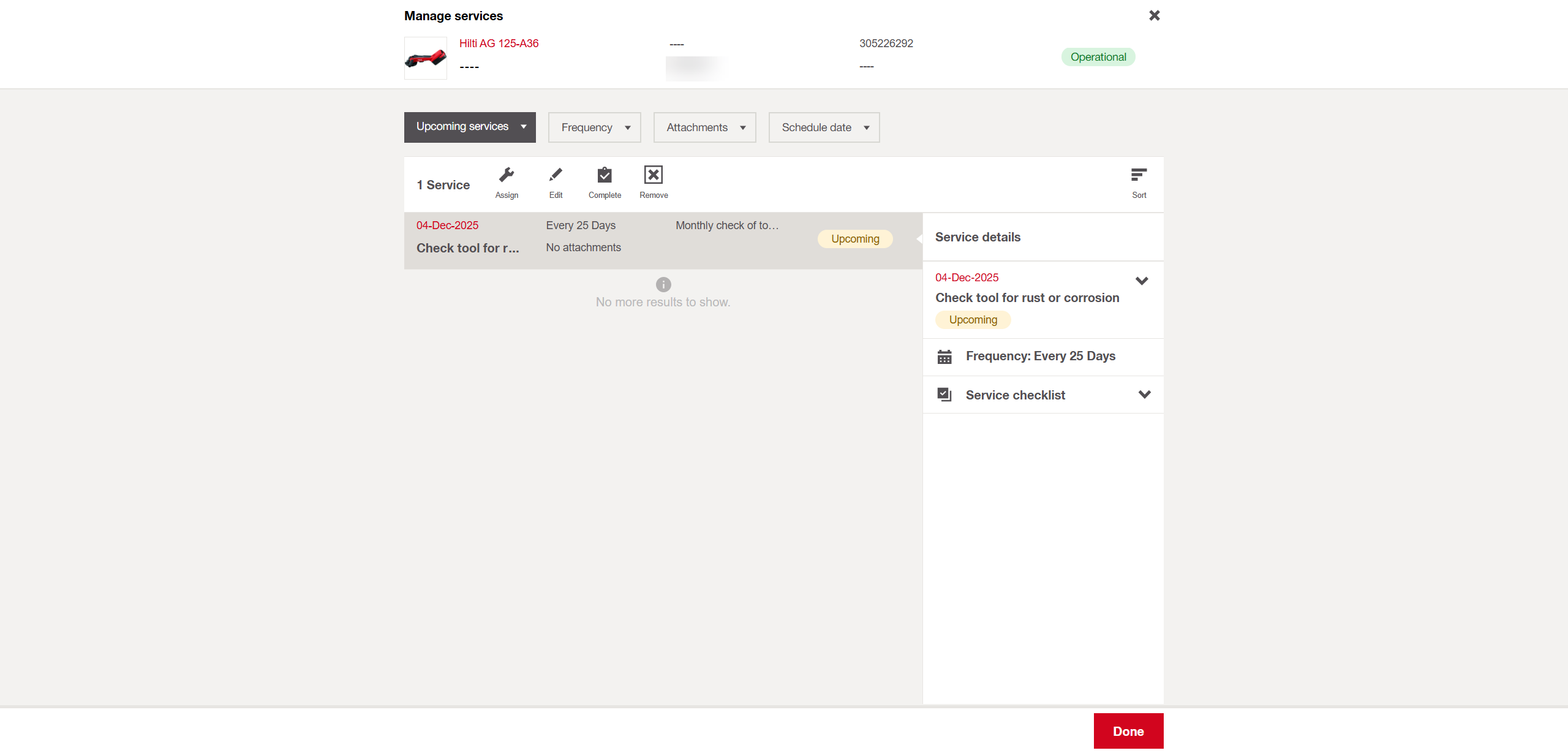This screenshot has height=753, width=1568.
Task: Click the Assign wrench icon
Action: point(507,175)
